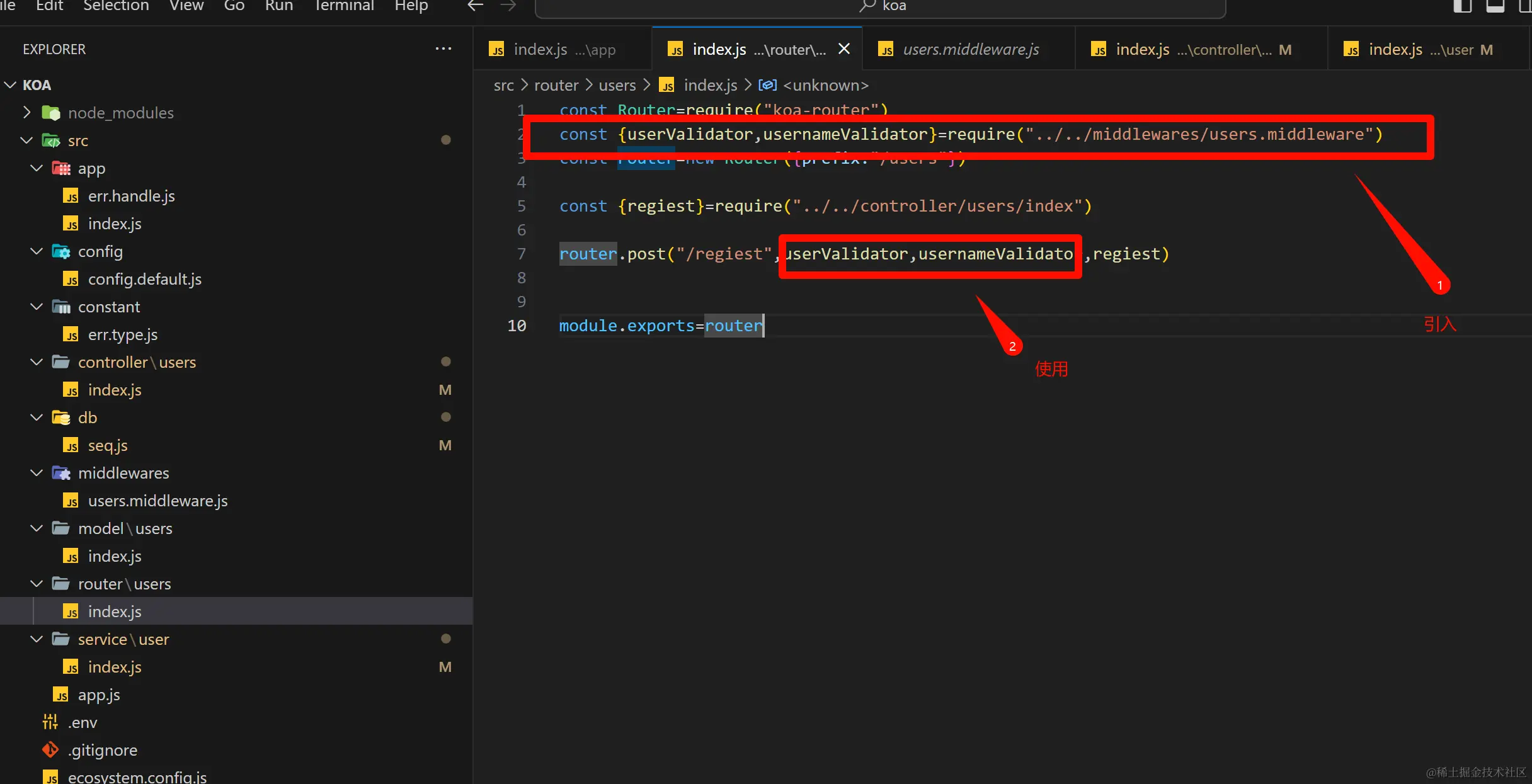Screen dimensions: 1532x784
Task: Select index.js under router\users
Action: pyautogui.click(x=236, y=611)
